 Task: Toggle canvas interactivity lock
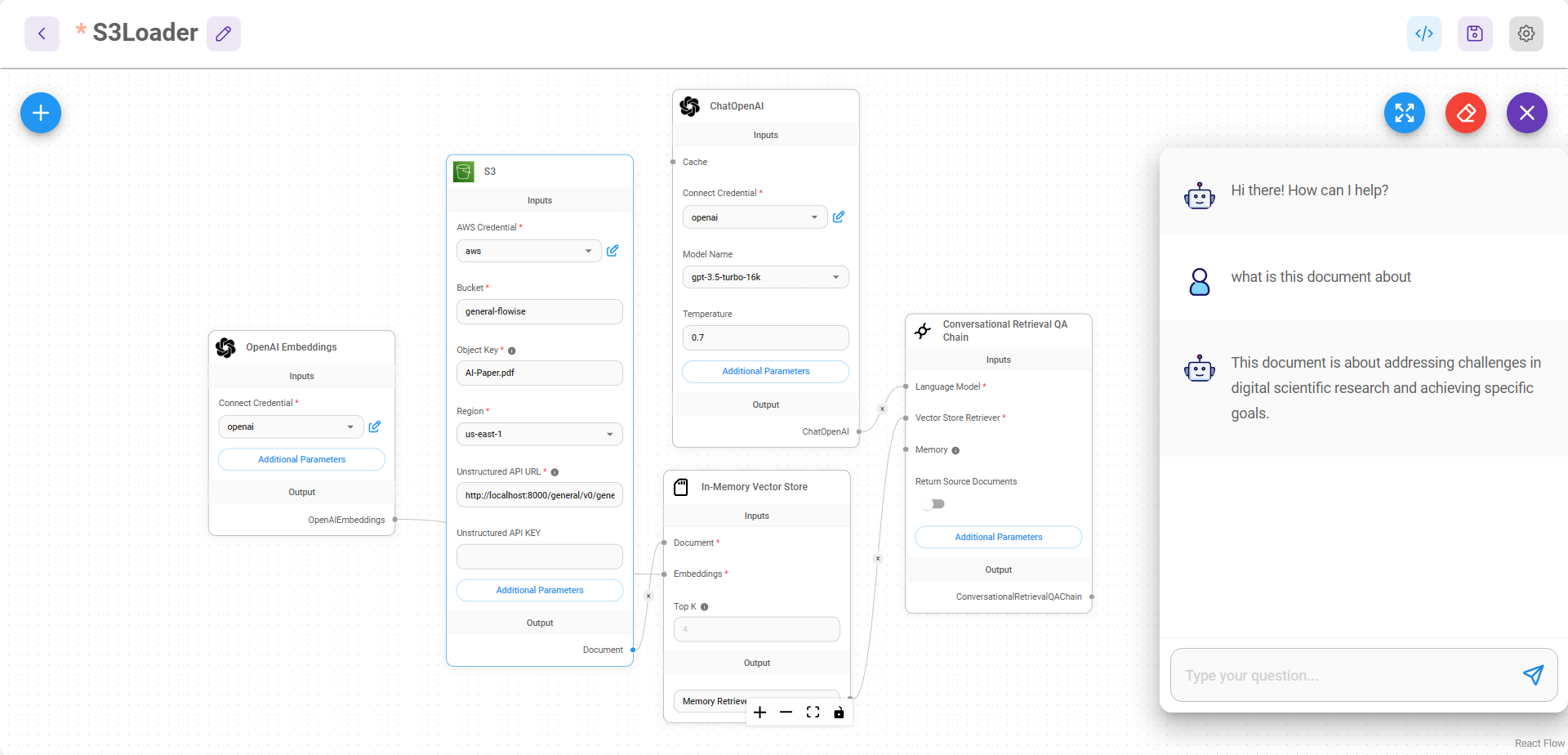(839, 713)
